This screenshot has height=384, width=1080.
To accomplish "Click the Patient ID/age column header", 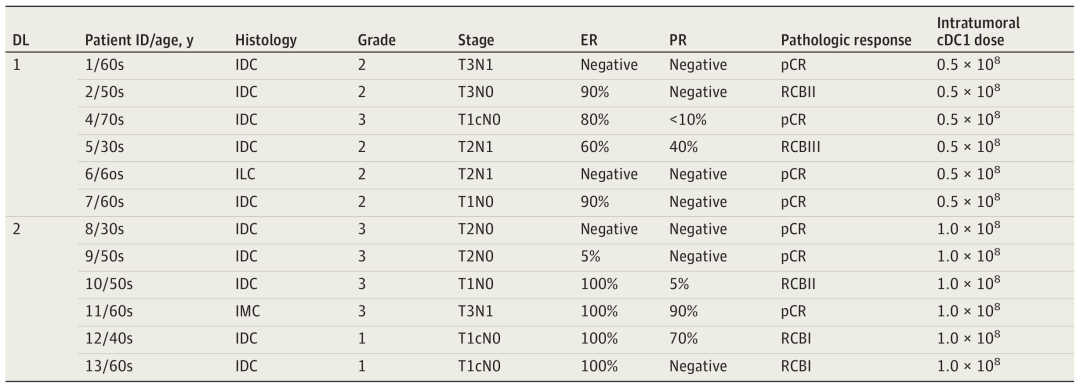I will [138, 41].
